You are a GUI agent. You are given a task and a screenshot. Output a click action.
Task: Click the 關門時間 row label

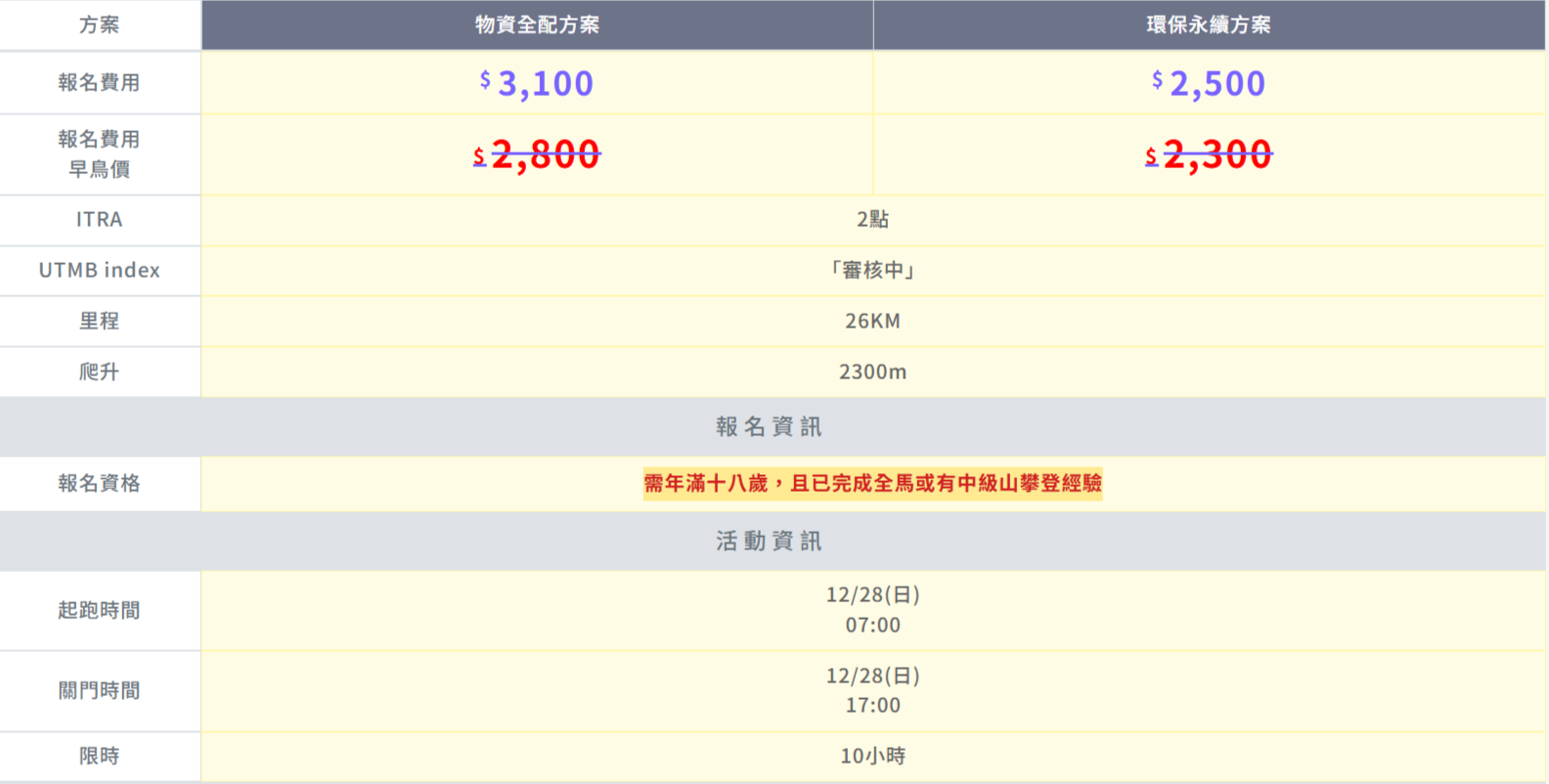(100, 691)
